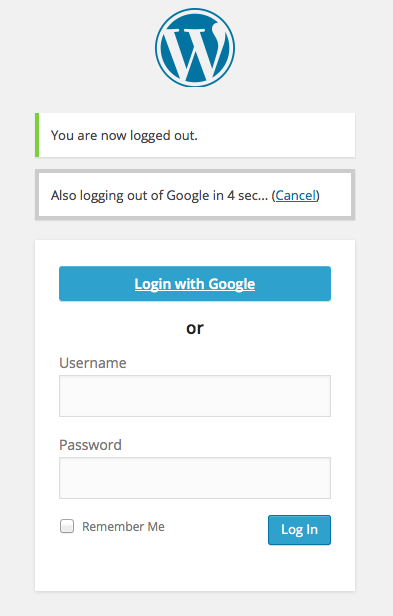This screenshot has width=393, height=616.
Task: Click the Remember Me label text
Action: coord(123,526)
